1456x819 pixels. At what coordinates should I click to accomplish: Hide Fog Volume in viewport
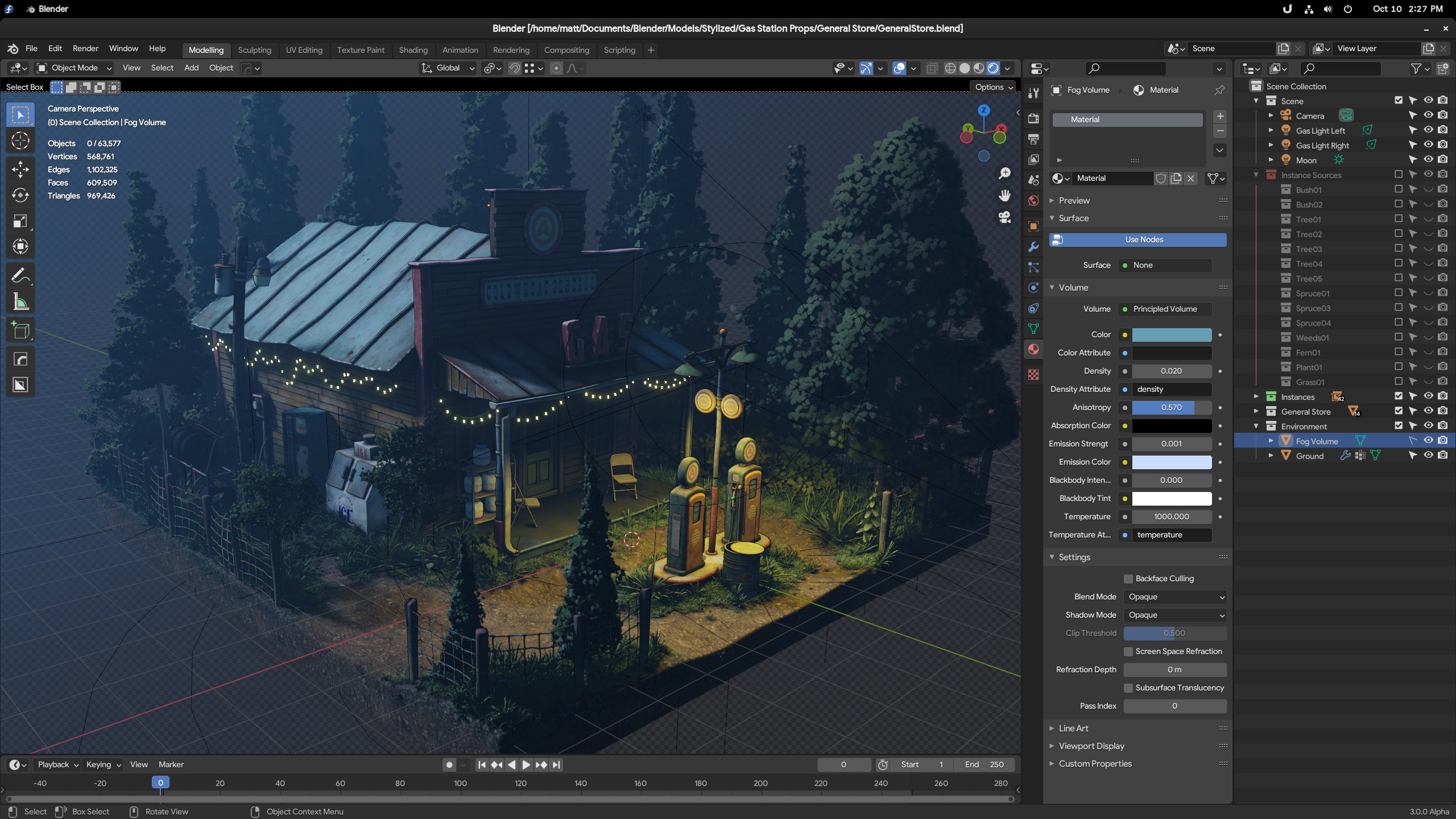click(x=1428, y=440)
